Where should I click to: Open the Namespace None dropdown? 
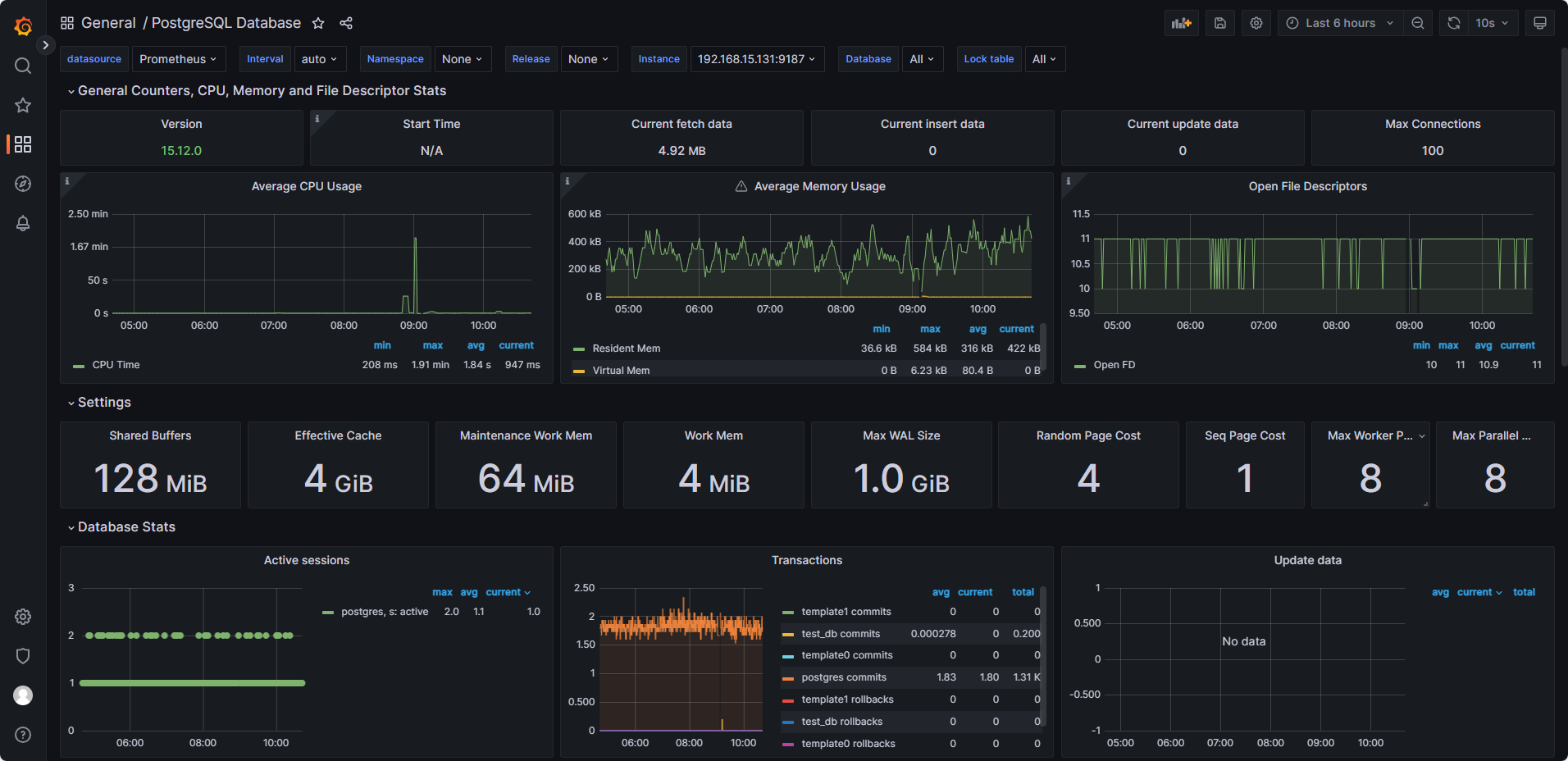coord(463,59)
